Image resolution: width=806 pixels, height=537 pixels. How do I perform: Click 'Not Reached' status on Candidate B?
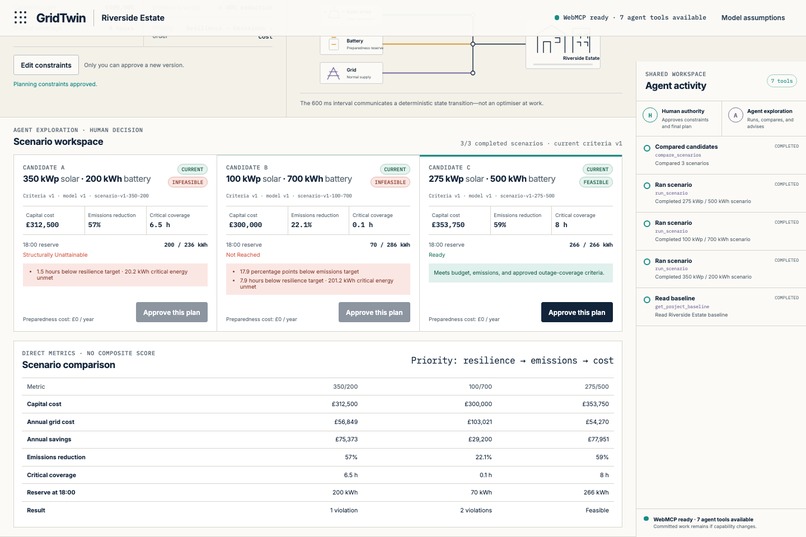(x=243, y=255)
